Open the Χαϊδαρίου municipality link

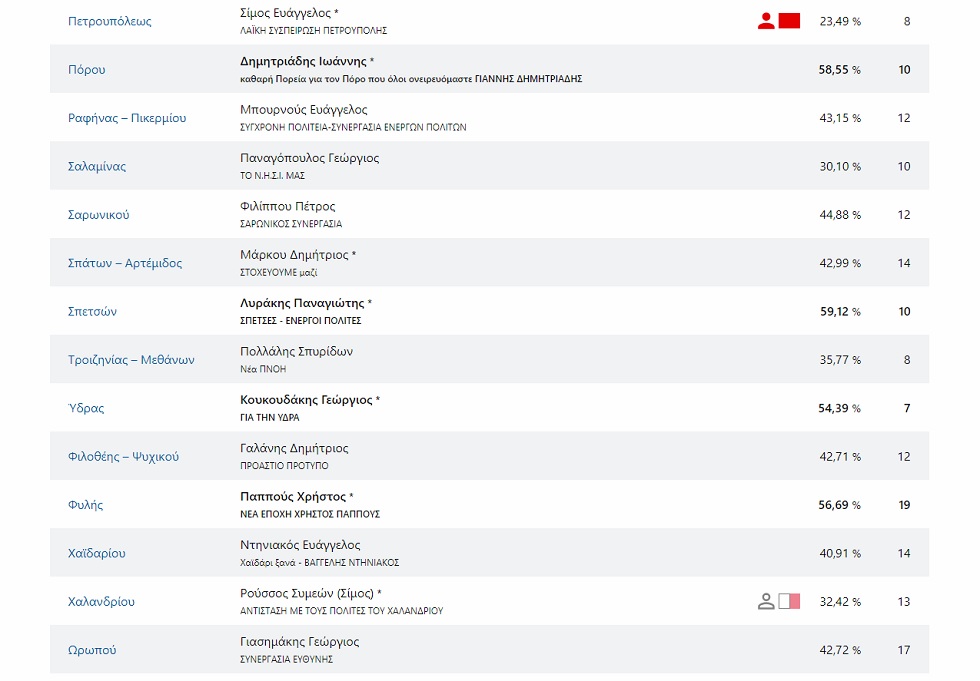(x=96, y=554)
